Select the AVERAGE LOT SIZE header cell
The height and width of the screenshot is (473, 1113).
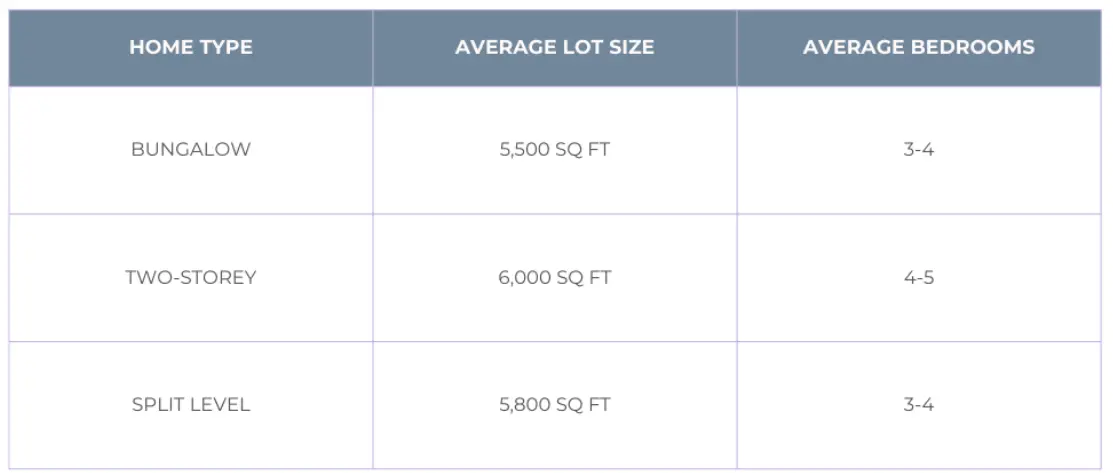pyautogui.click(x=555, y=47)
